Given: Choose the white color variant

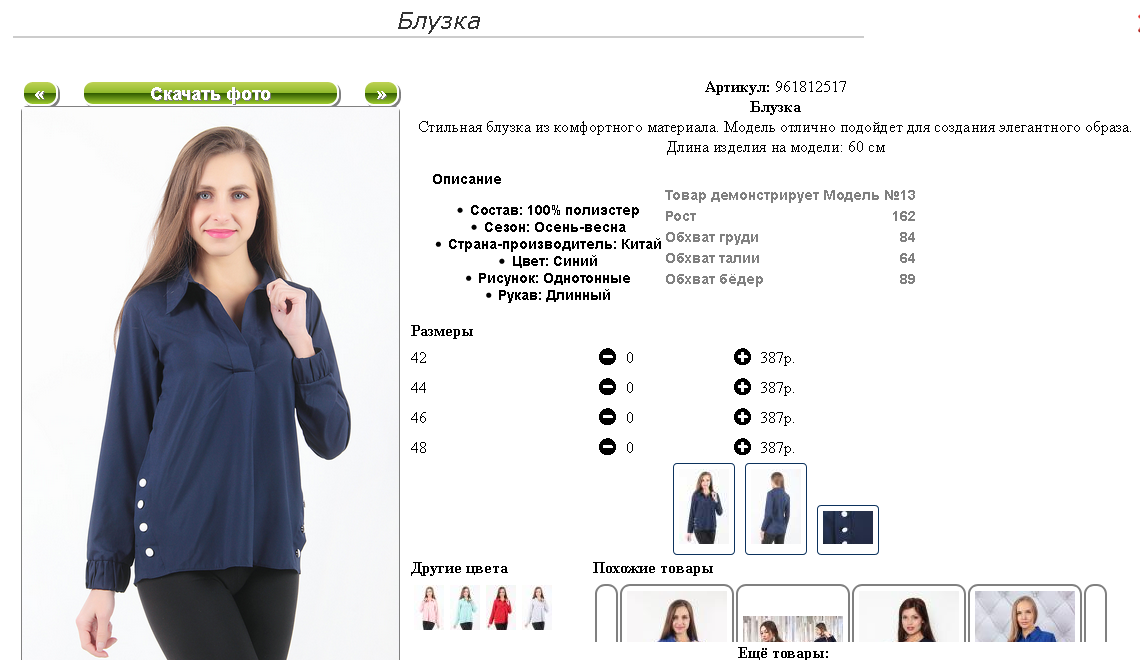Looking at the screenshot, I should (x=537, y=607).
